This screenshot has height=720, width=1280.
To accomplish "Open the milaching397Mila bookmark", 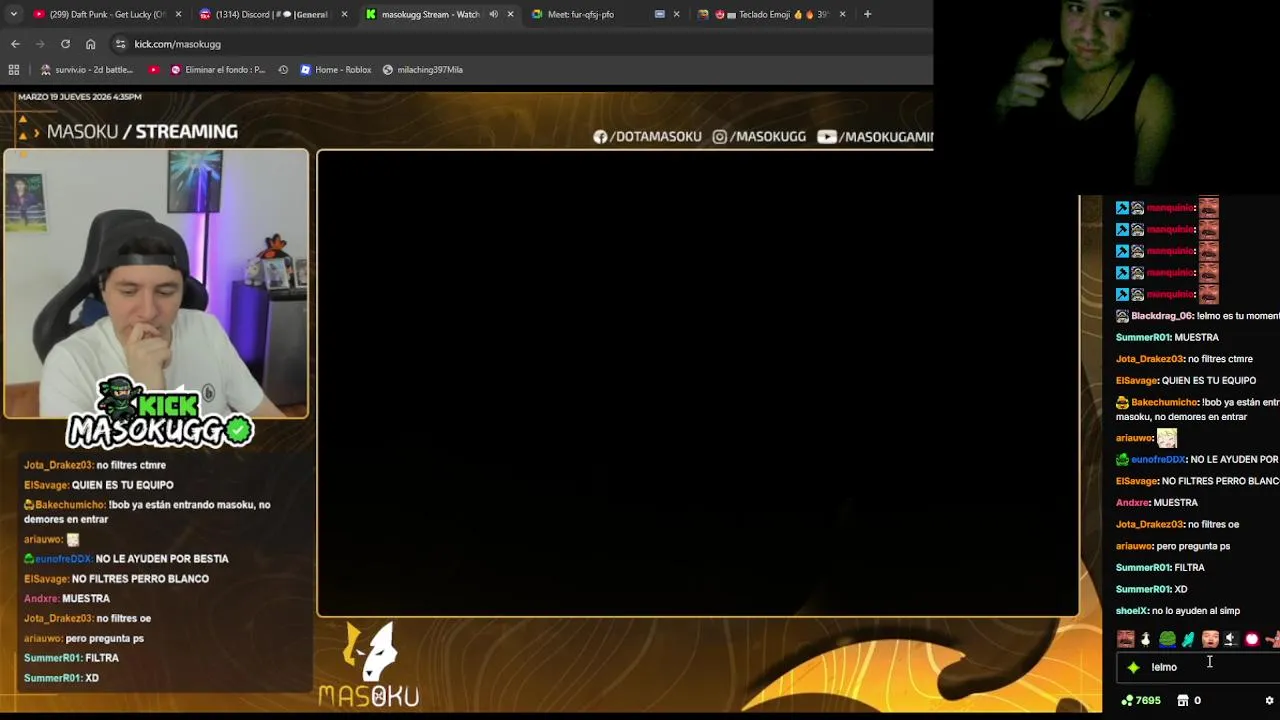I will click(x=423, y=70).
